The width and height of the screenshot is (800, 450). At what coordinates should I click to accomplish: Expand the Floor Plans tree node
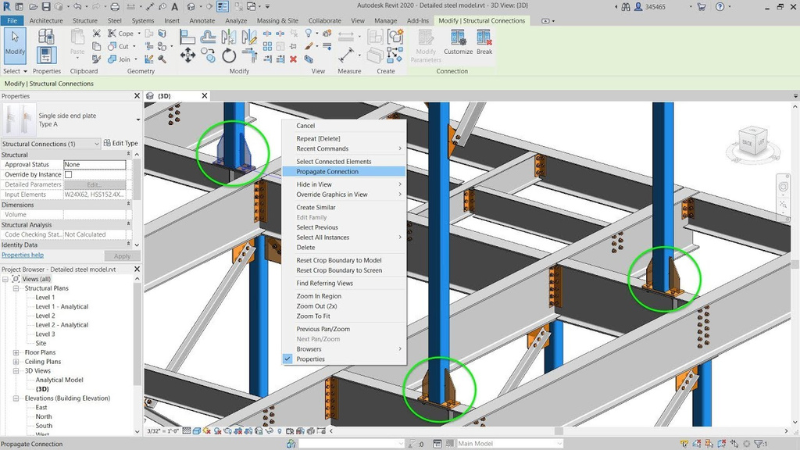[x=17, y=352]
